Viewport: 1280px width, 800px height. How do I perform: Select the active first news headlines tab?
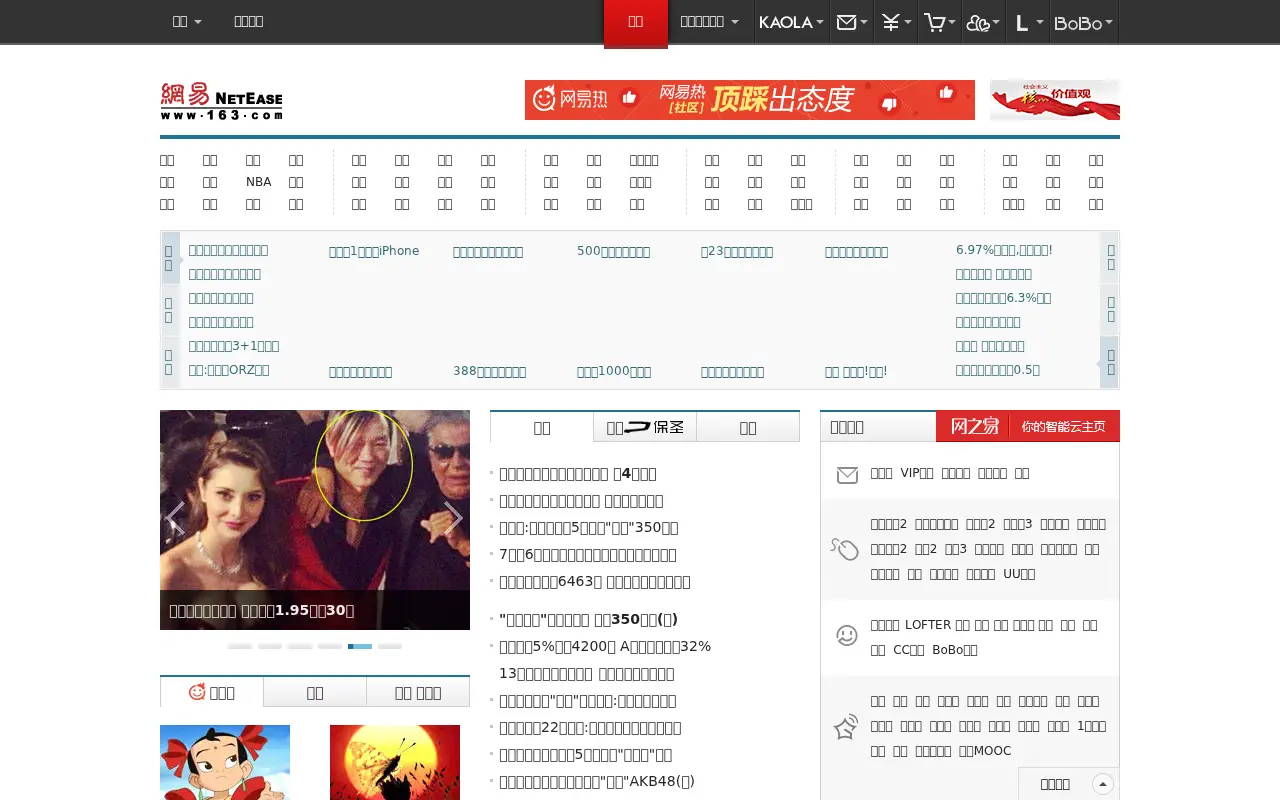pyautogui.click(x=542, y=427)
